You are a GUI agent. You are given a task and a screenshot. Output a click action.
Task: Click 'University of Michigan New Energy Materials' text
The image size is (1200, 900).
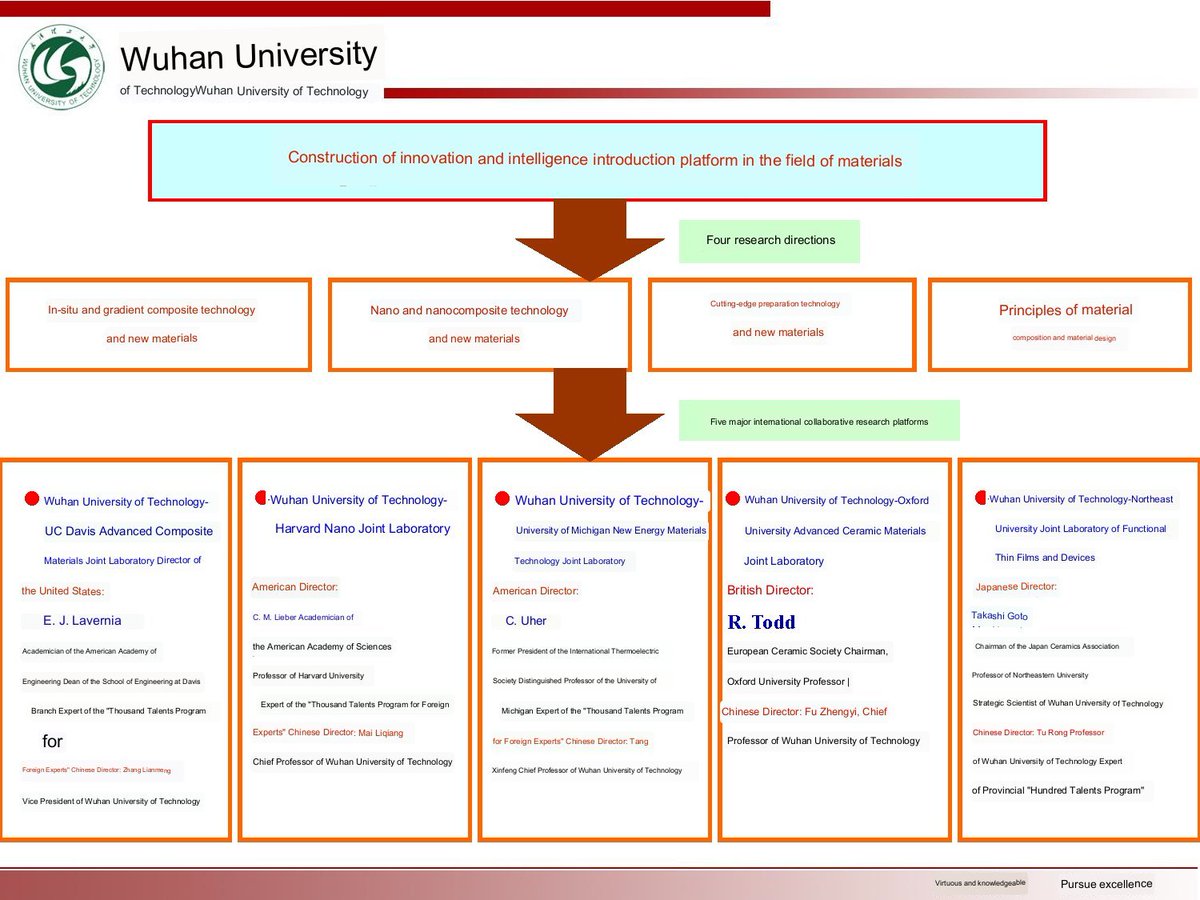click(x=611, y=531)
